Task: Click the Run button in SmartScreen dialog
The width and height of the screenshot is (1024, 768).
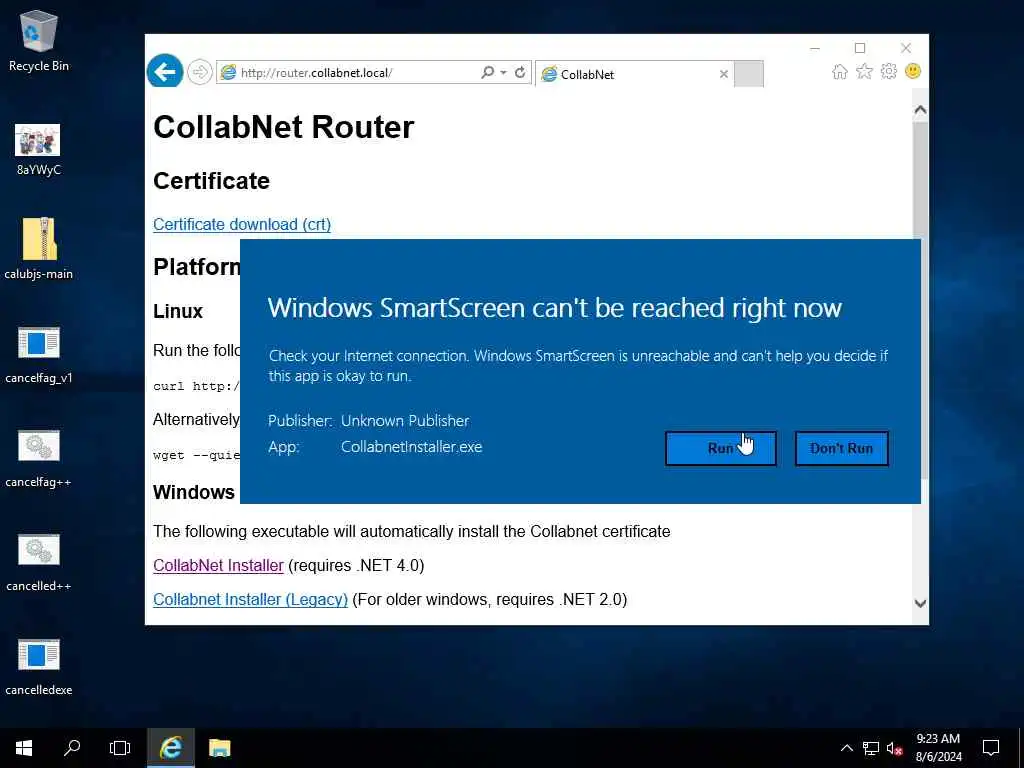Action: click(x=720, y=448)
